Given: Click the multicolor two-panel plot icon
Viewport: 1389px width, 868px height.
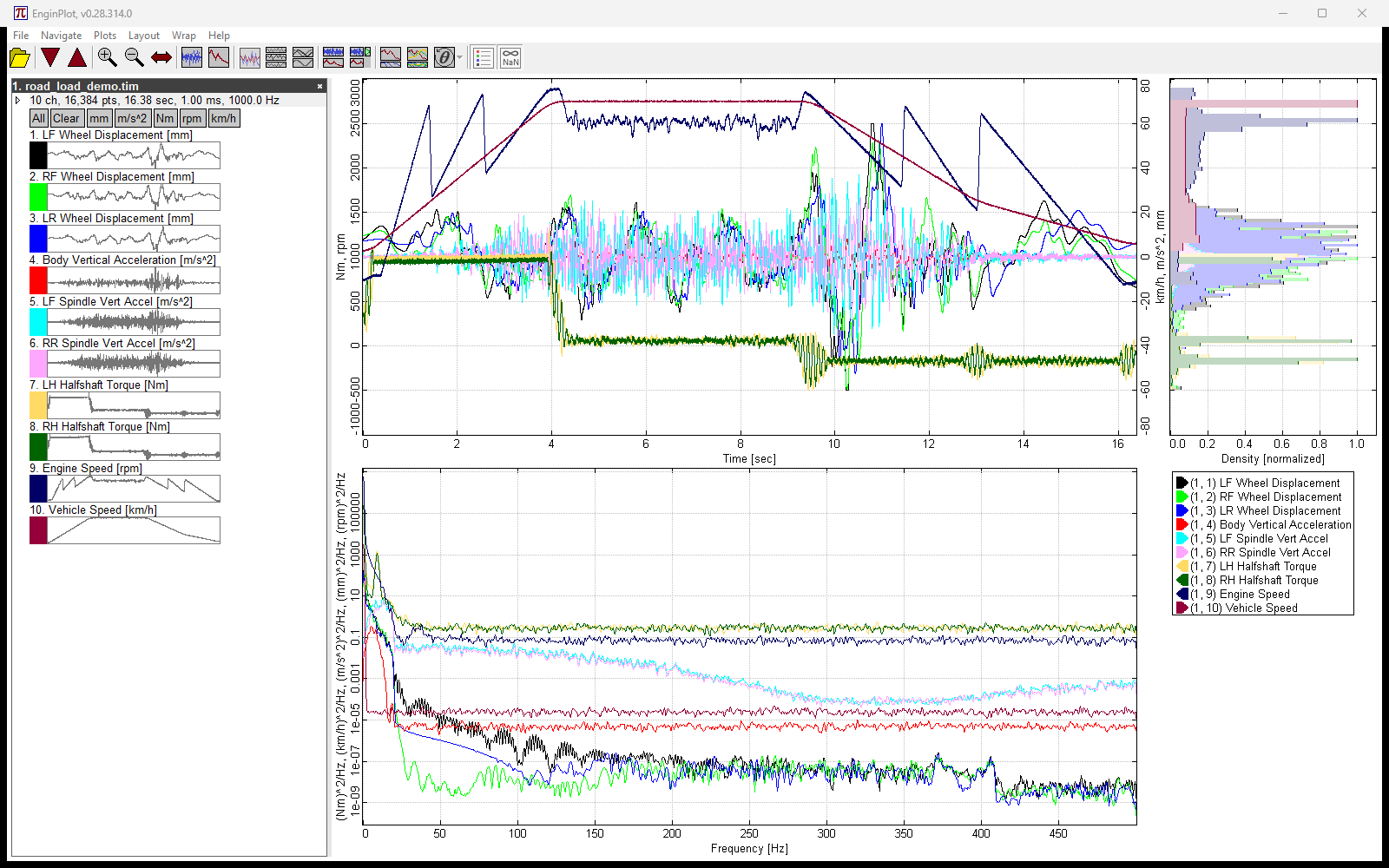Looking at the screenshot, I should 418,58.
